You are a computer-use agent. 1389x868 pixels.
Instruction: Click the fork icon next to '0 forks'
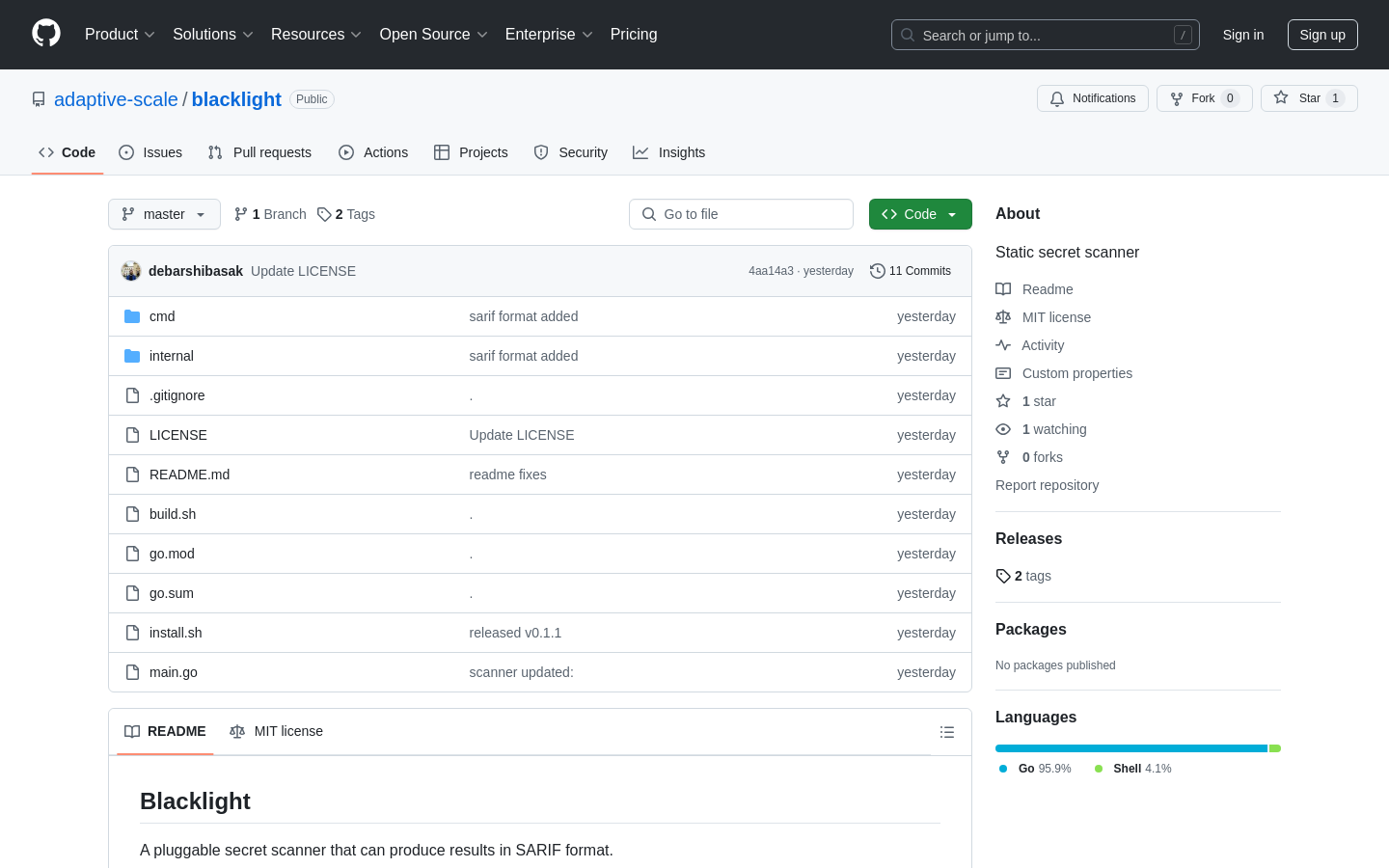point(1003,457)
